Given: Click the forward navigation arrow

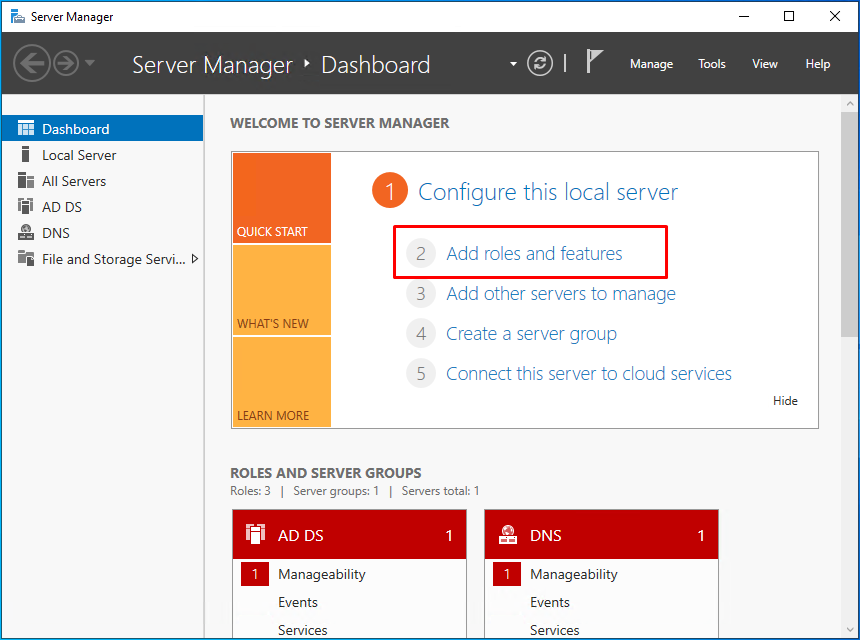Looking at the screenshot, I should [66, 64].
